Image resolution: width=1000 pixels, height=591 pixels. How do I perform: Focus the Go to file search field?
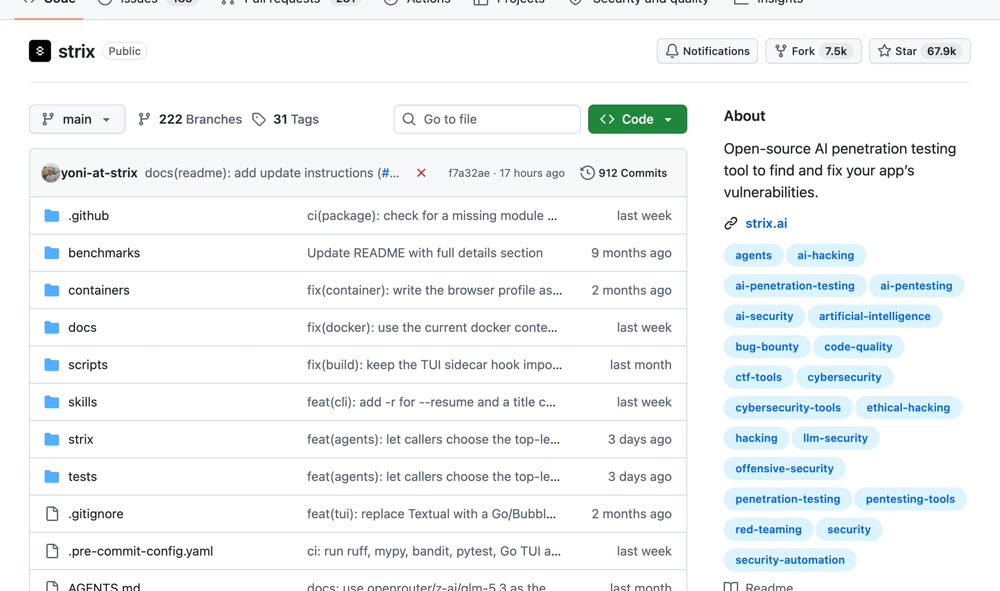tap(487, 119)
